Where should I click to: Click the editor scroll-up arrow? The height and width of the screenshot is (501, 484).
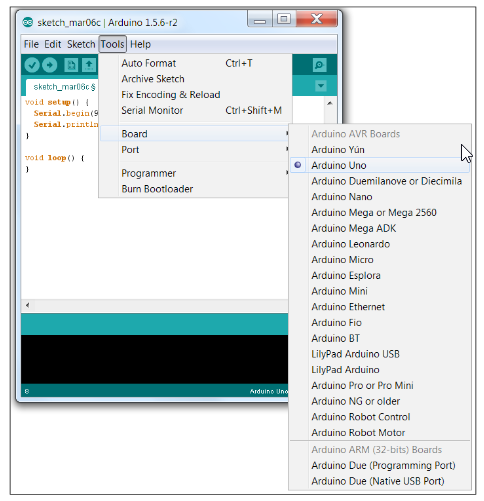pyautogui.click(x=330, y=103)
